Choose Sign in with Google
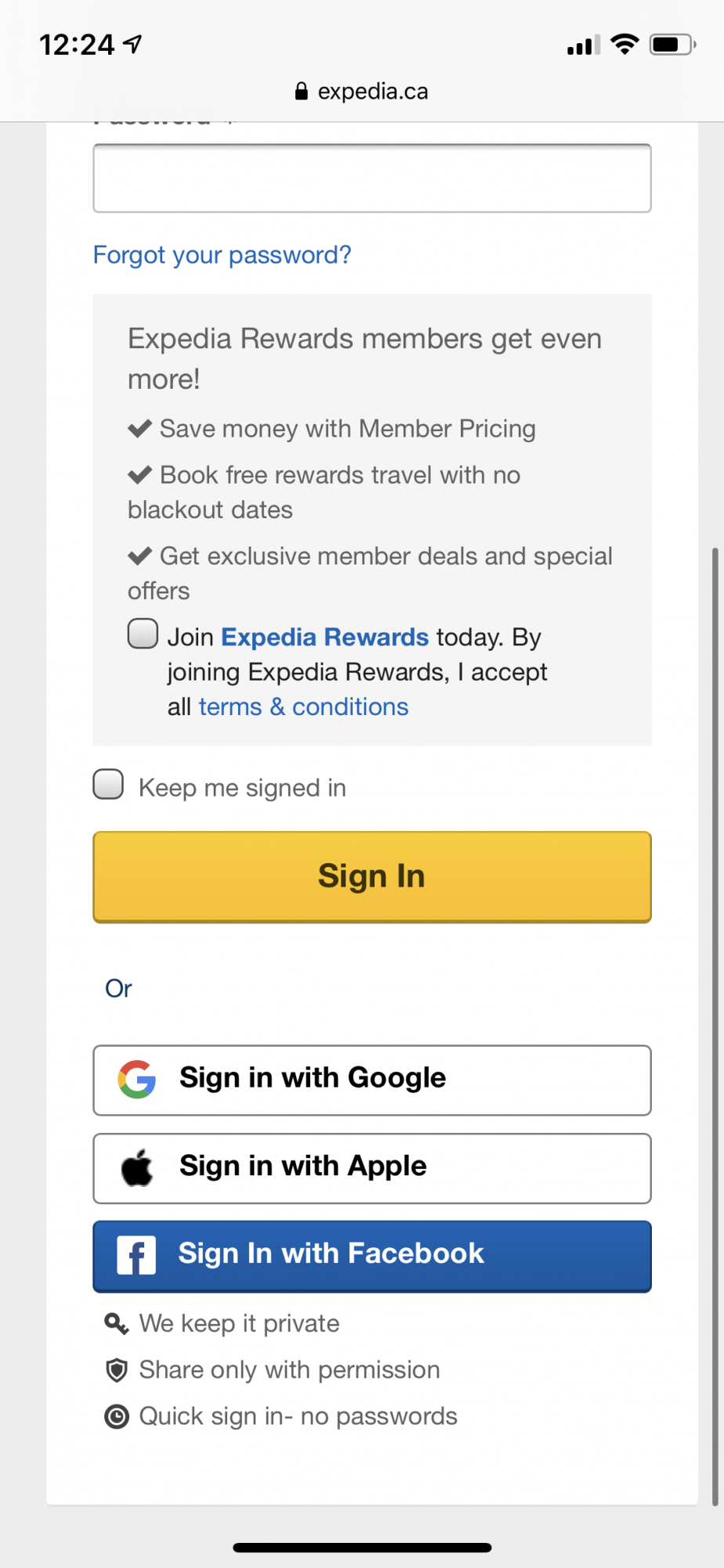This screenshot has width=724, height=1568. click(372, 1080)
